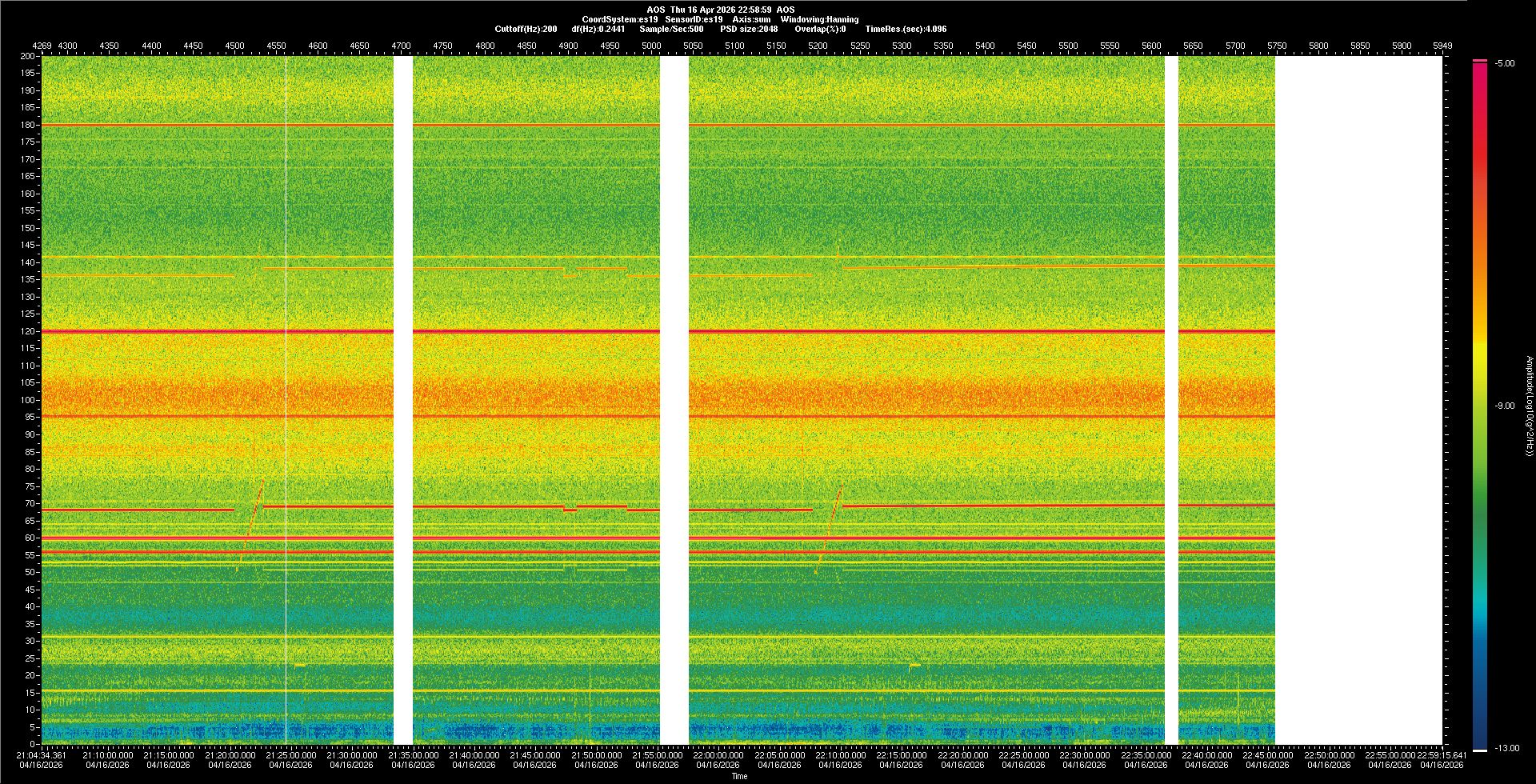Click the 200 frequency axis label
1536x784 pixels.
coord(27,57)
